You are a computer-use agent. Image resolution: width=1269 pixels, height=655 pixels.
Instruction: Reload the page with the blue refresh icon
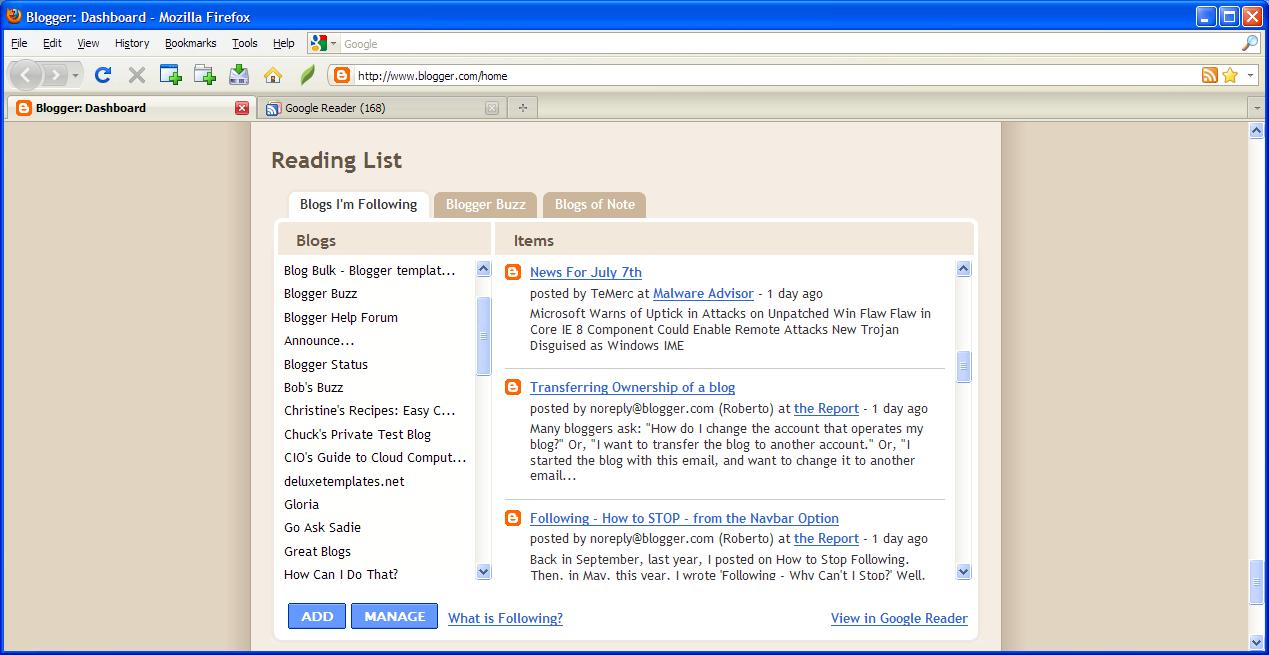[x=102, y=75]
